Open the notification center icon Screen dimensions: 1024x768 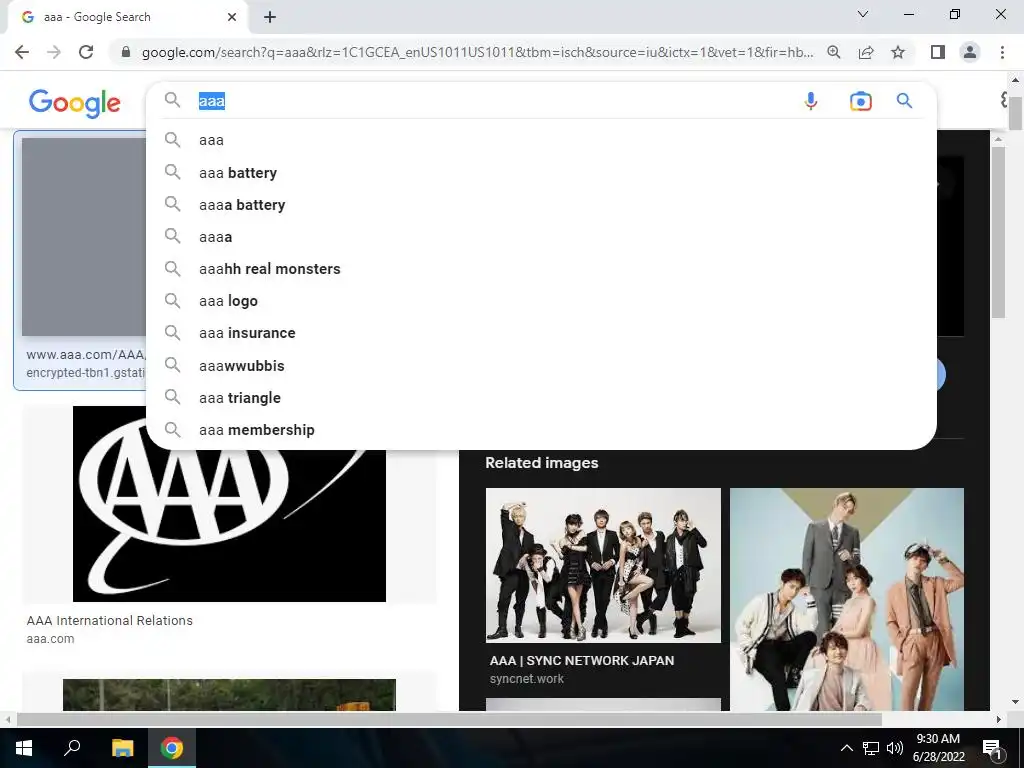[993, 748]
